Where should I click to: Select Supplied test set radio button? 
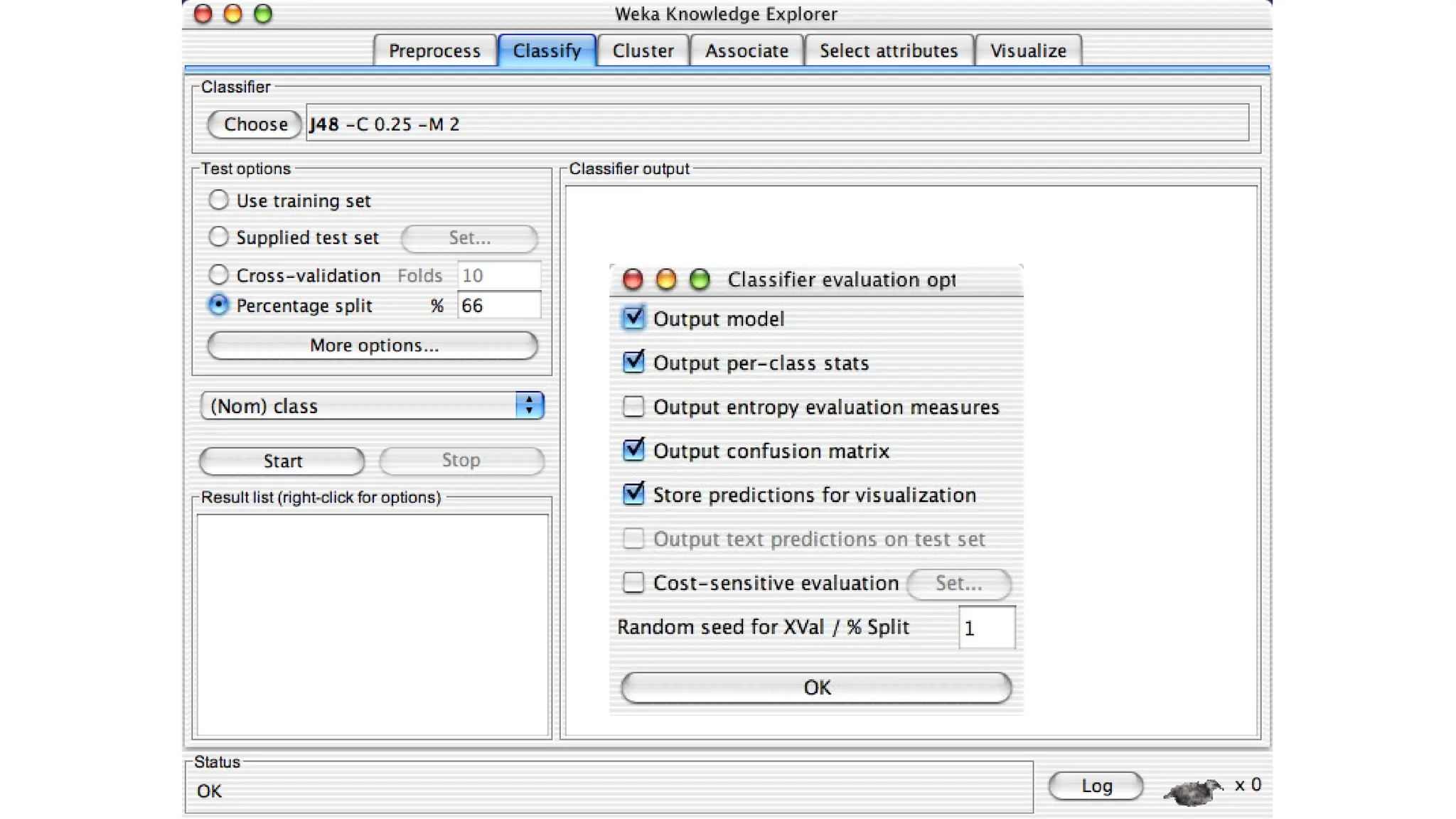218,237
